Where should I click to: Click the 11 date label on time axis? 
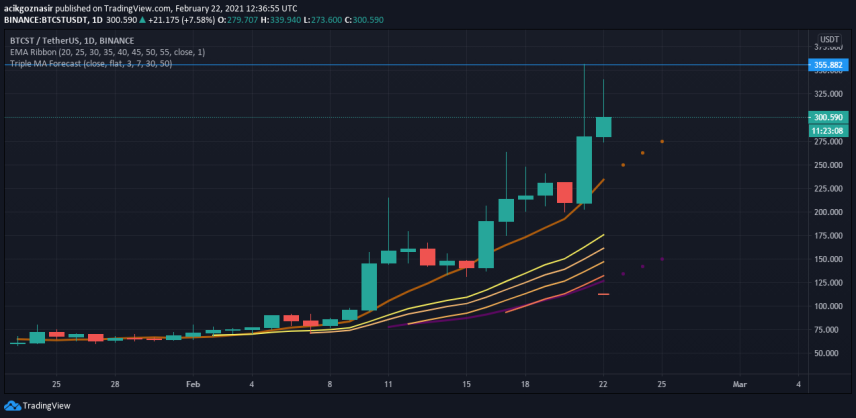[388, 384]
